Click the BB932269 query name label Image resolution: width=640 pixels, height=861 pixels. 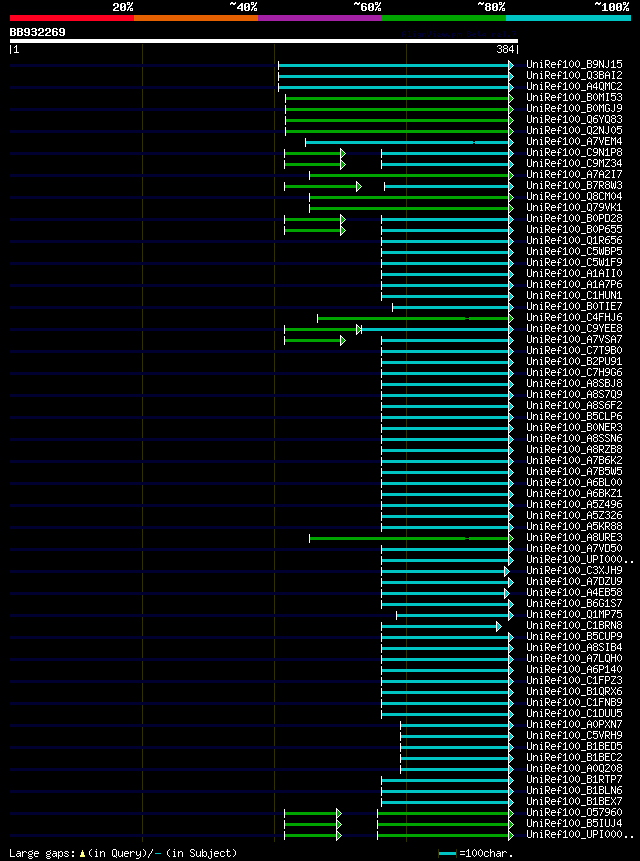(37, 32)
